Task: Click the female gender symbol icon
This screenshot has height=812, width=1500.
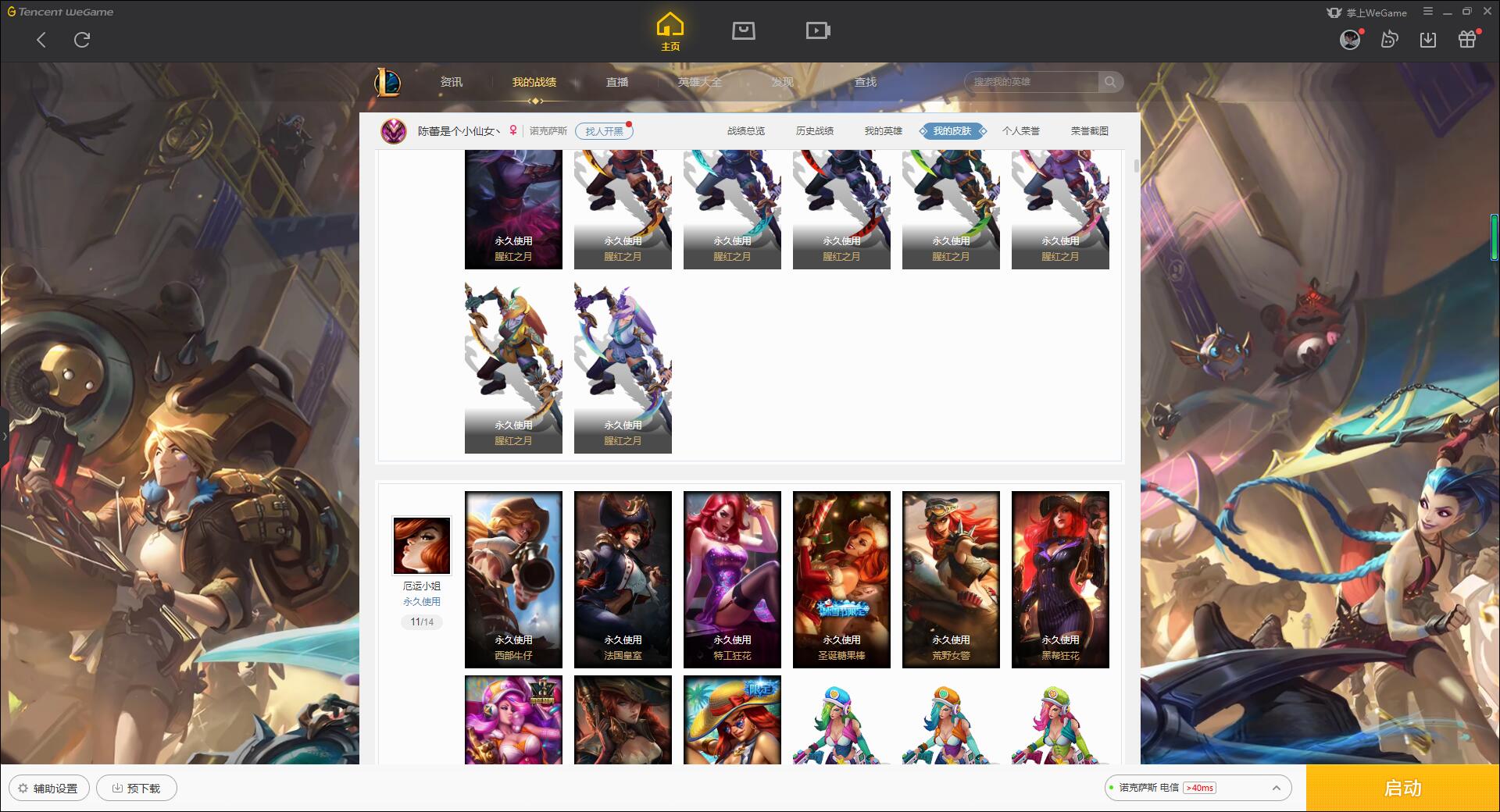Action: point(513,130)
